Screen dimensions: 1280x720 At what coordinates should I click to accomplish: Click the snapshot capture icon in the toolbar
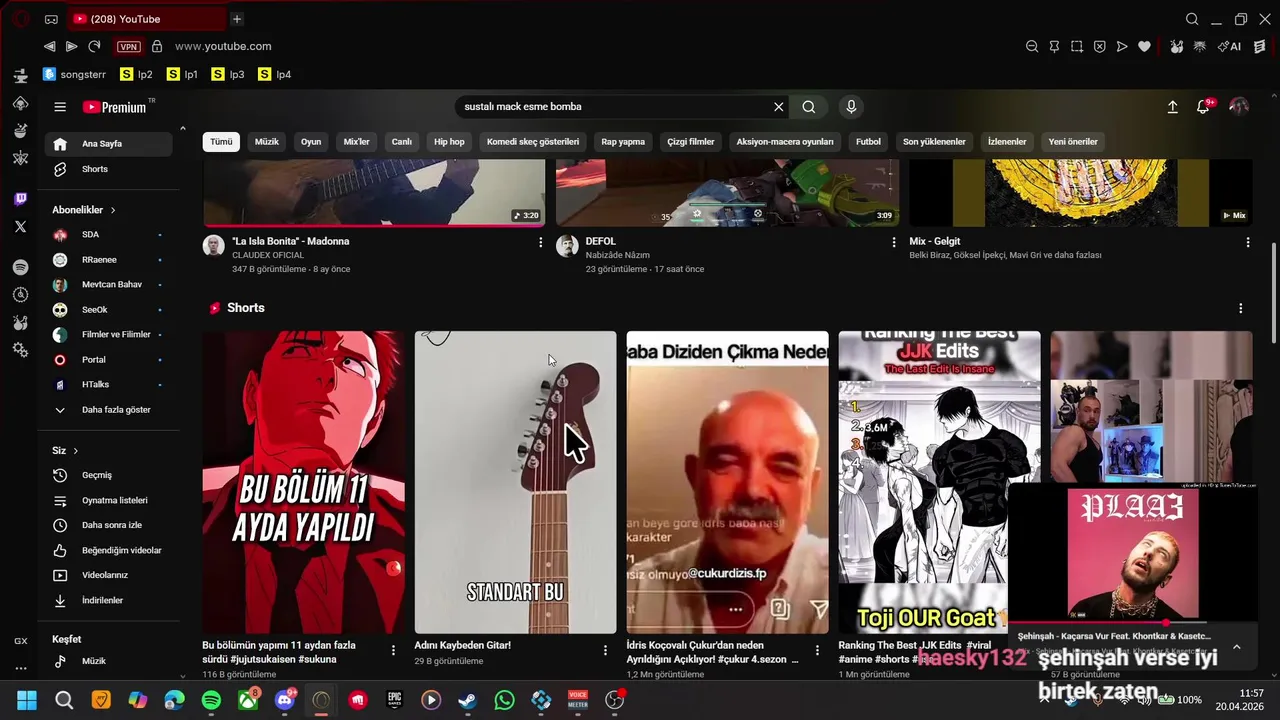[x=1077, y=46]
